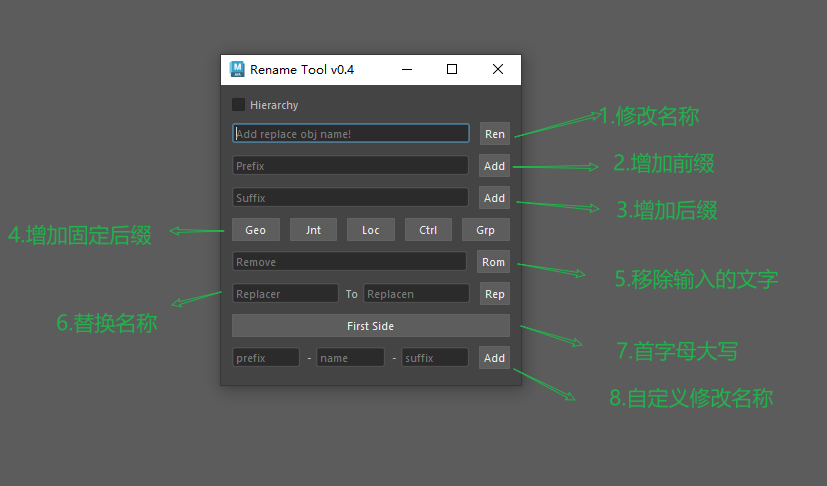Focus the Suffix text field
Screen dimensions: 827x486
350,198
